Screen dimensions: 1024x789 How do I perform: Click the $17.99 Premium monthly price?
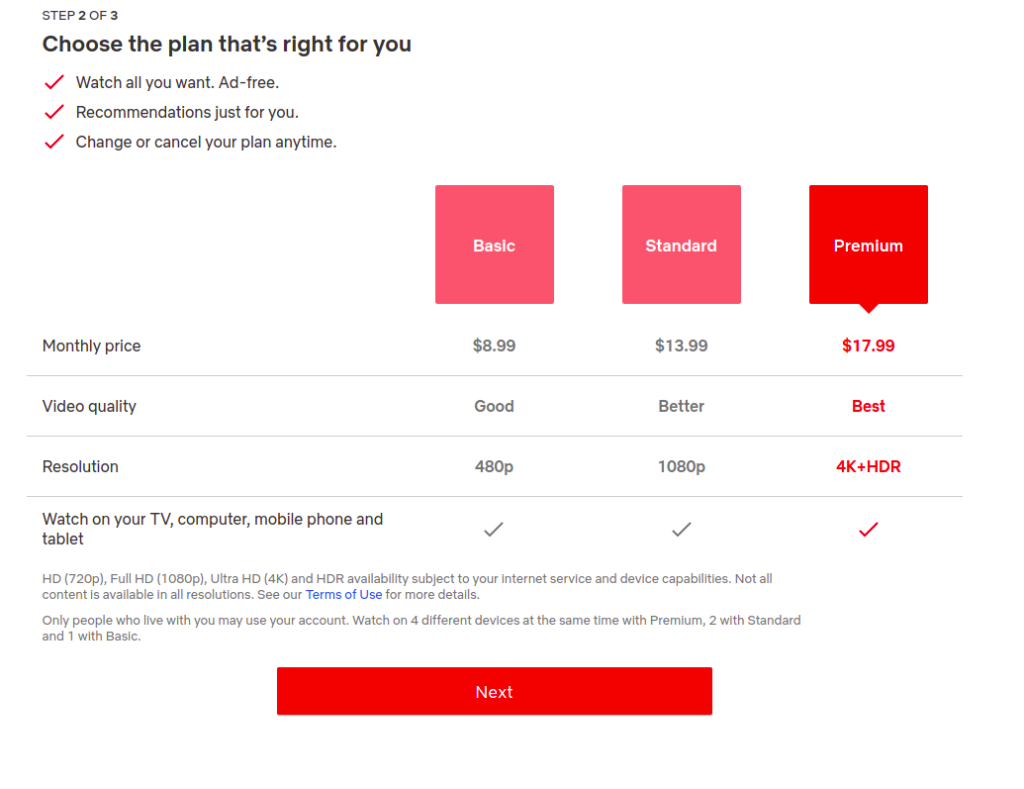pos(868,346)
